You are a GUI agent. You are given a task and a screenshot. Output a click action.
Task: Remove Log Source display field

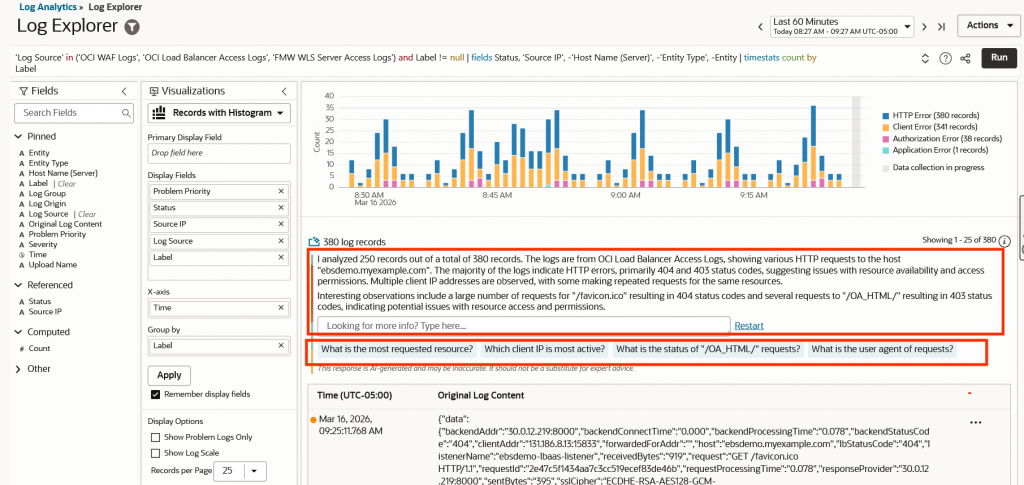click(x=281, y=241)
